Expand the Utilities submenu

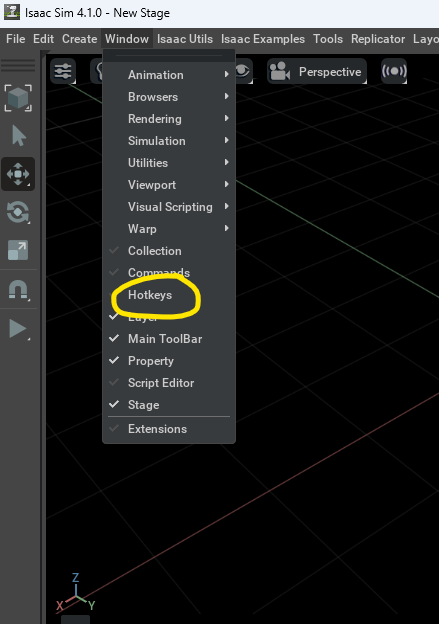[x=169, y=163]
